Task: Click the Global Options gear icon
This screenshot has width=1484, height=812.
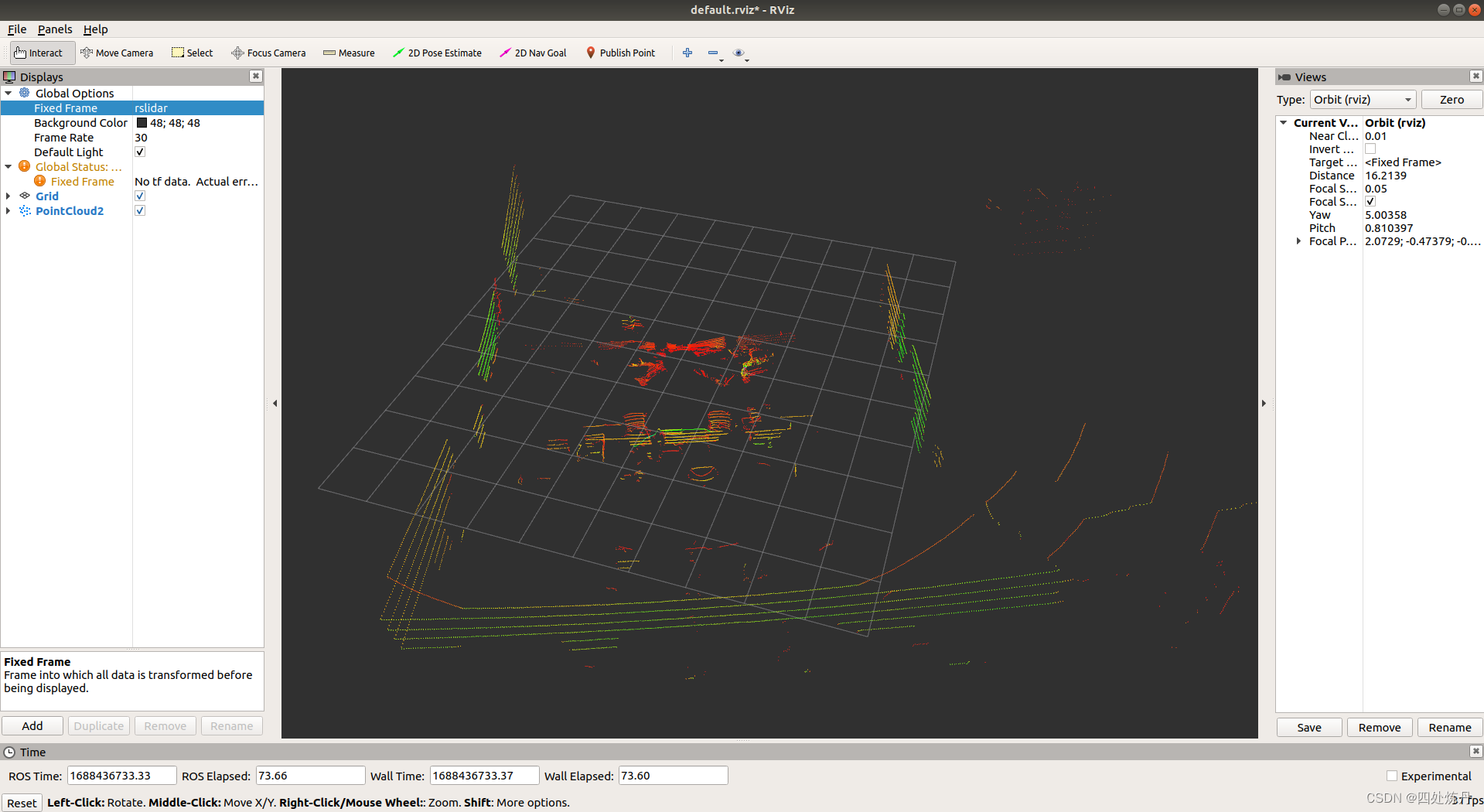Action: click(25, 93)
